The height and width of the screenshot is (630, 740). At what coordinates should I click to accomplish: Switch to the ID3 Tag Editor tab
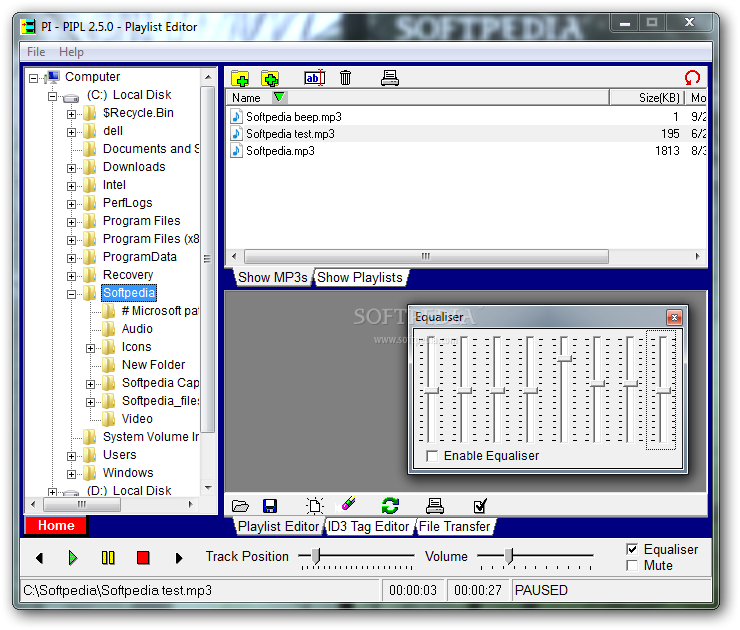click(x=368, y=527)
